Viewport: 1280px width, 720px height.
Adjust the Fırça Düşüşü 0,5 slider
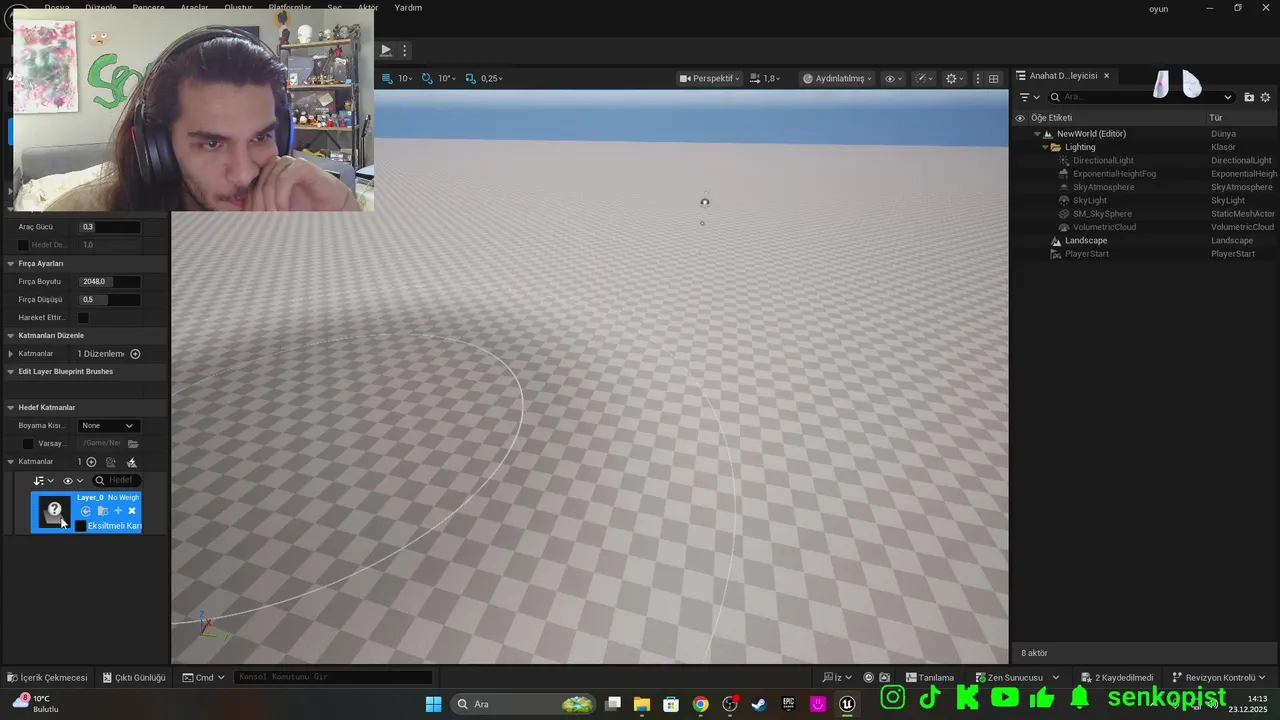coord(109,299)
